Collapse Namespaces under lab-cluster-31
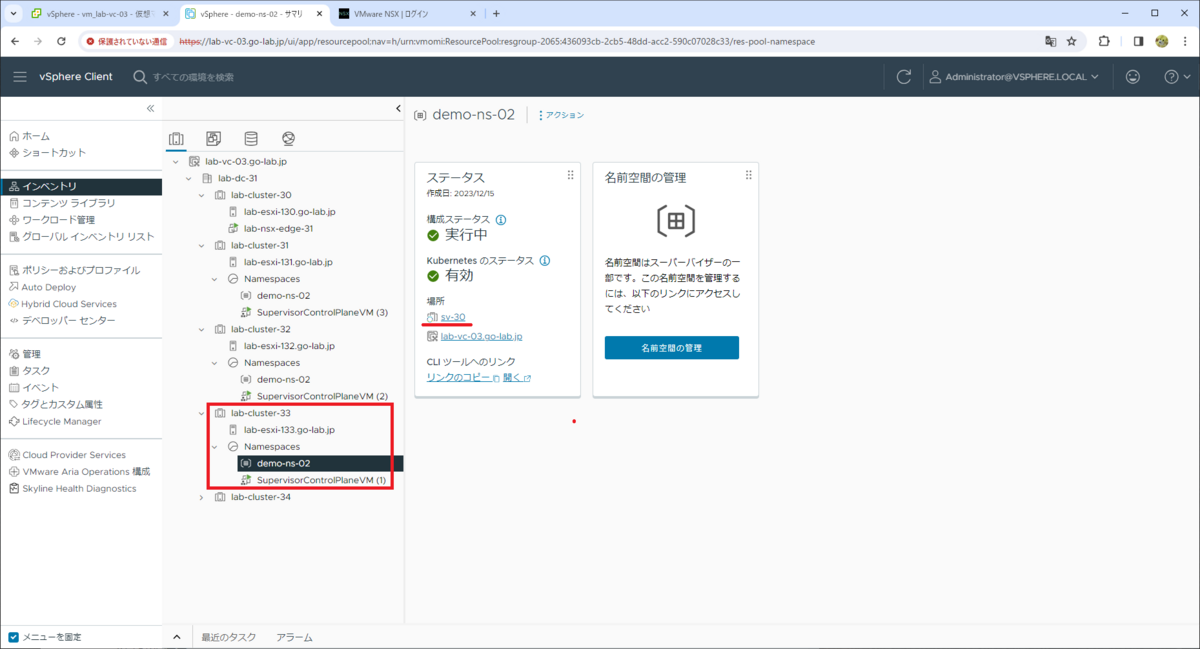1200x649 pixels. 214,279
